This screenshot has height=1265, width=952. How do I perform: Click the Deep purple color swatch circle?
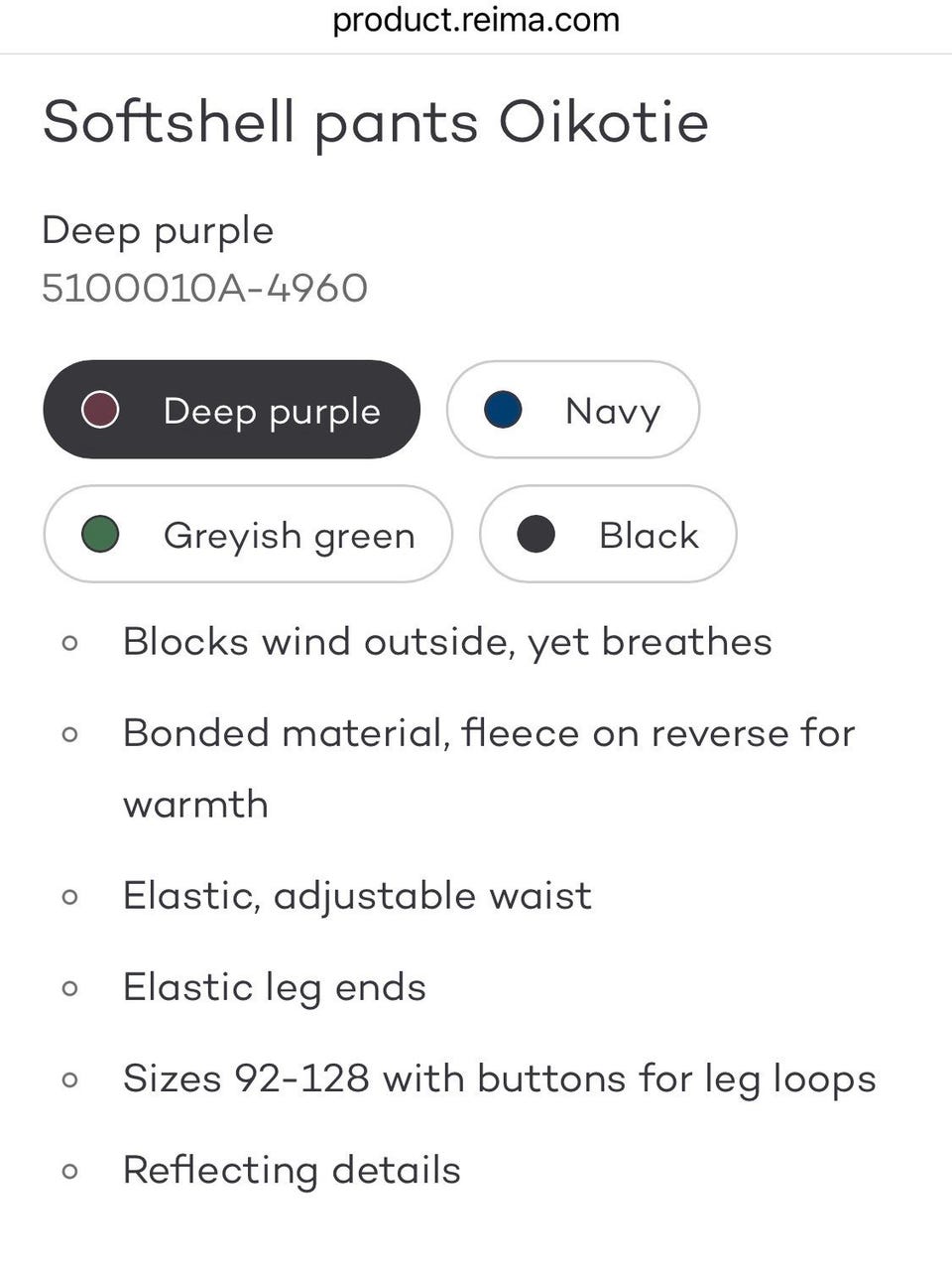[x=100, y=410]
